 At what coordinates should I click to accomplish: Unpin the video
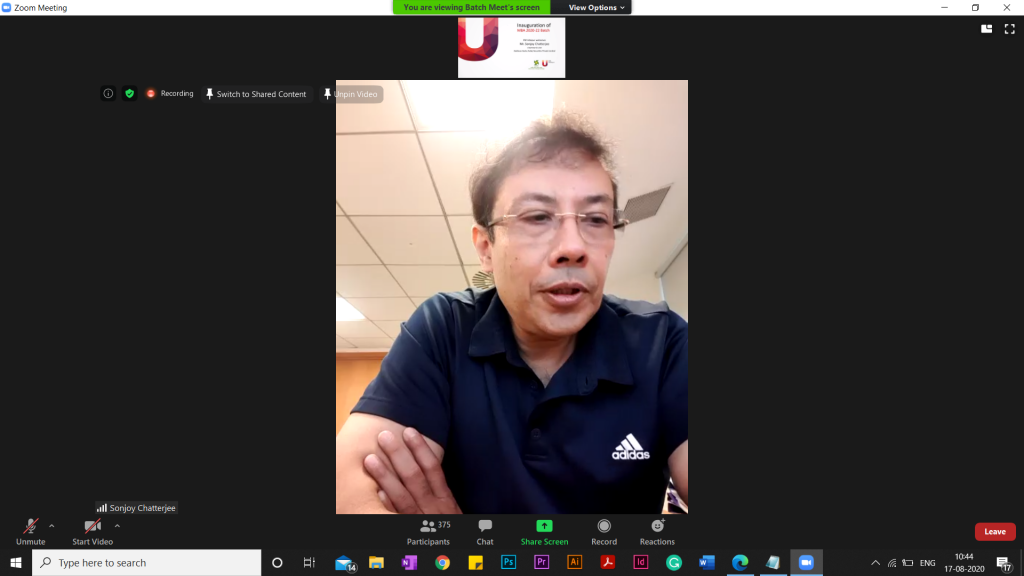tap(351, 94)
